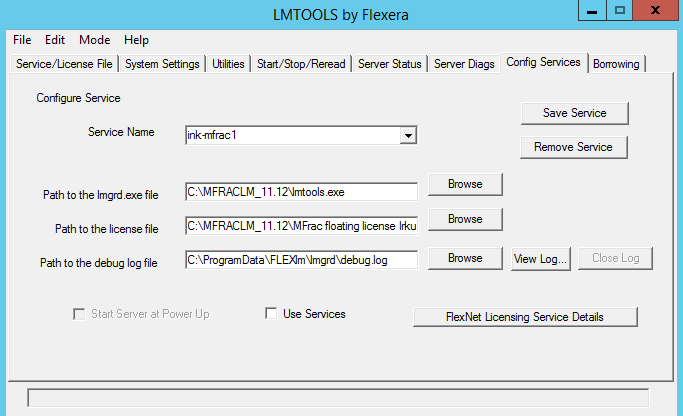The image size is (683, 416).
Task: Click the greyed-out Close Log button
Action: 615,258
